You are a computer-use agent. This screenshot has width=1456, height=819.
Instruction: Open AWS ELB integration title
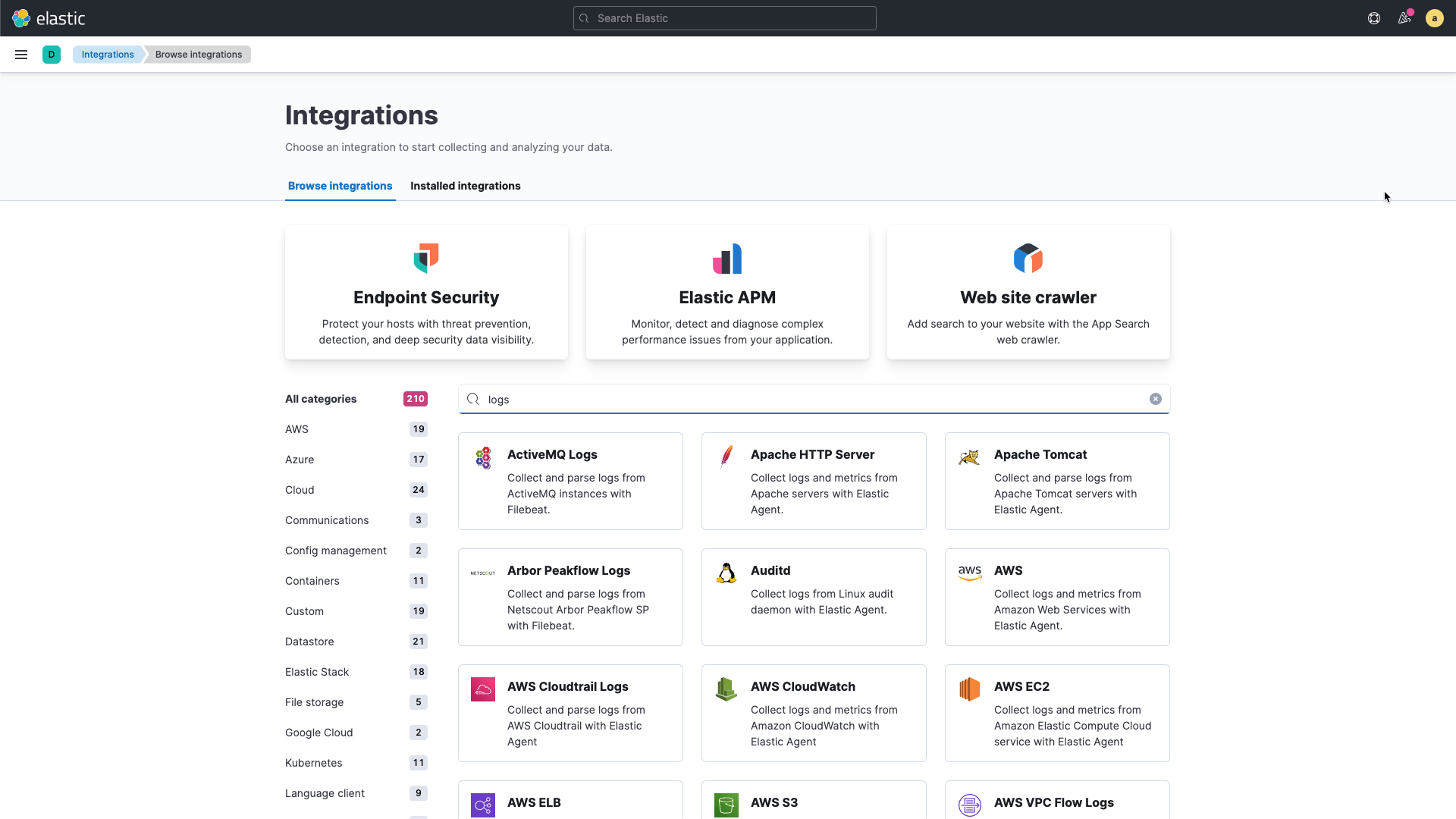pyautogui.click(x=534, y=802)
